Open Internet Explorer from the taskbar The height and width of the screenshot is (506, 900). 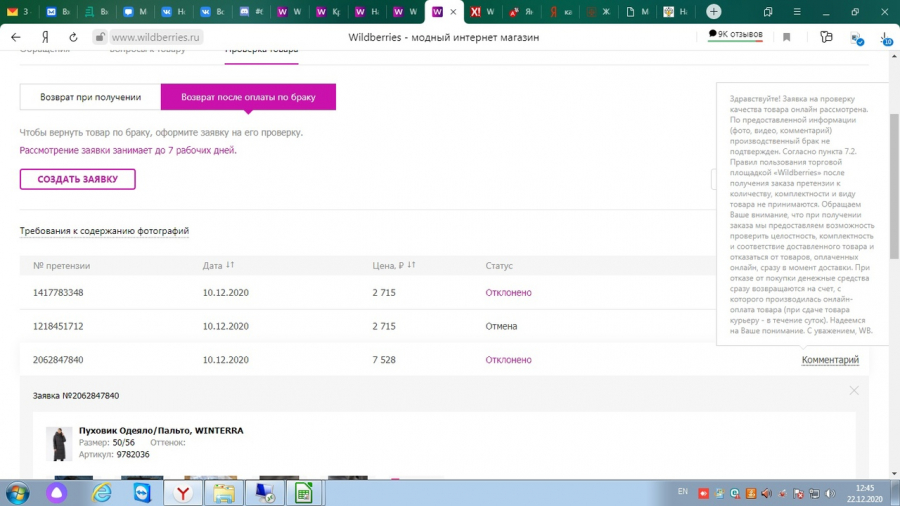(x=102, y=493)
